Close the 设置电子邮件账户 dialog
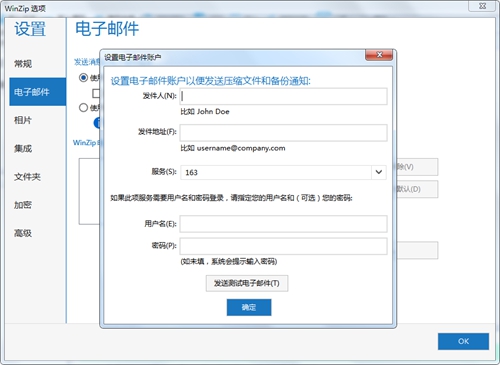500x365 pixels. coord(379,55)
